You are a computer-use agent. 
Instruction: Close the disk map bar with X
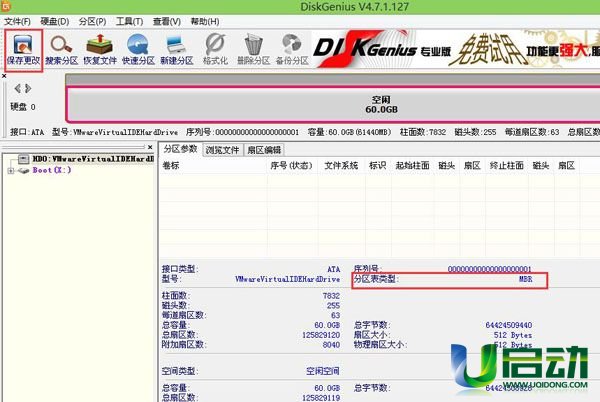(x=4, y=76)
